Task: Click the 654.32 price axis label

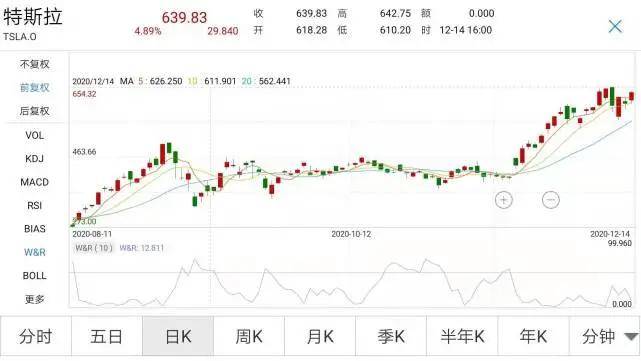Action: (x=84, y=94)
